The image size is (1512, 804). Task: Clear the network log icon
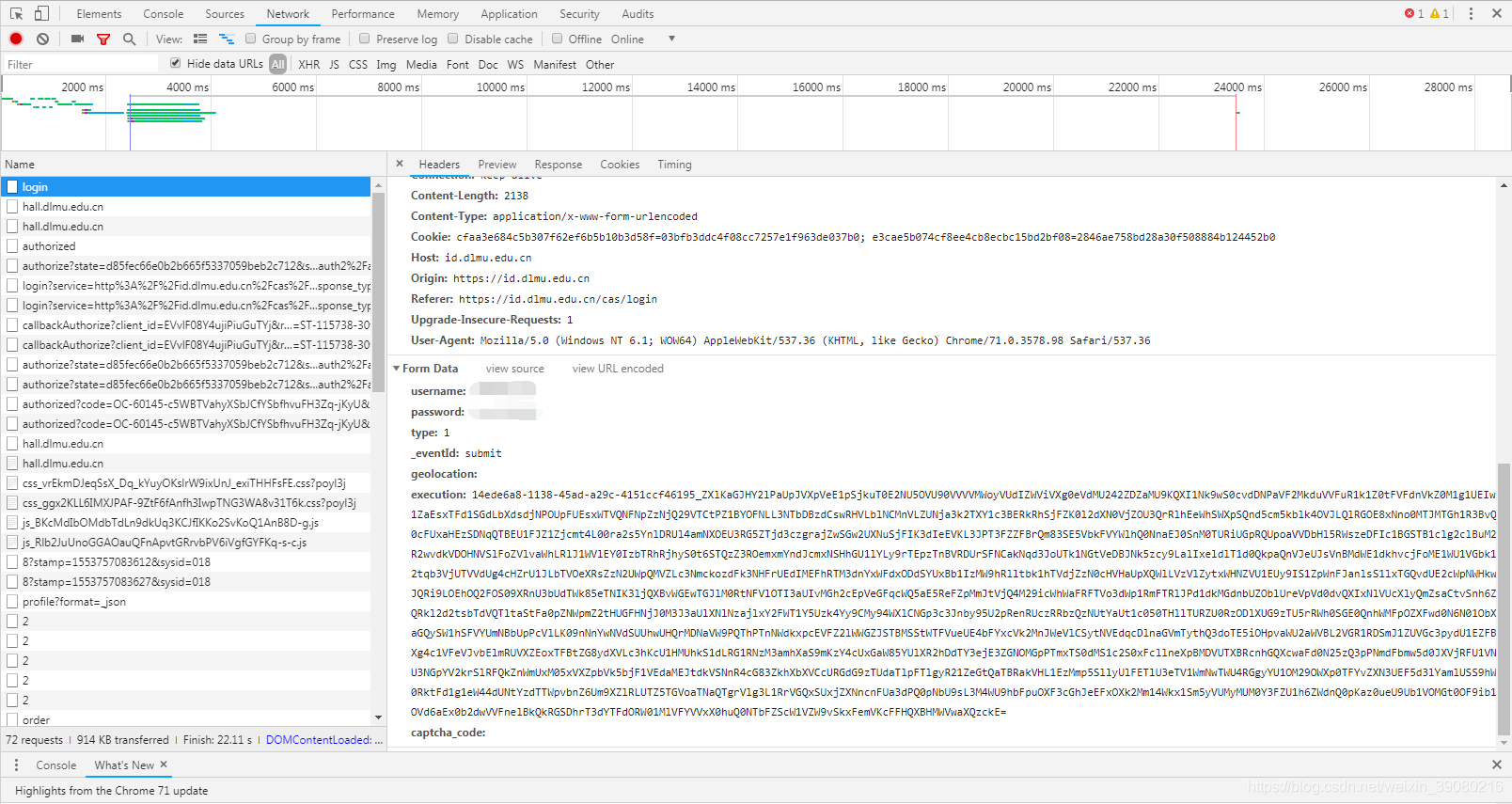pyautogui.click(x=42, y=39)
